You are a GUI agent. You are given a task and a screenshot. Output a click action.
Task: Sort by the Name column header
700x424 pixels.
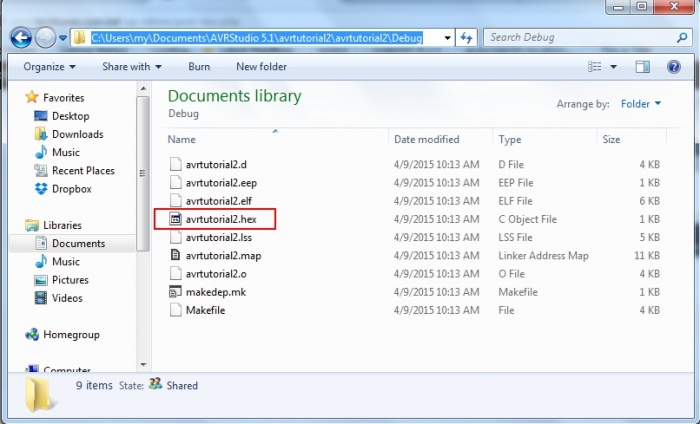(182, 140)
